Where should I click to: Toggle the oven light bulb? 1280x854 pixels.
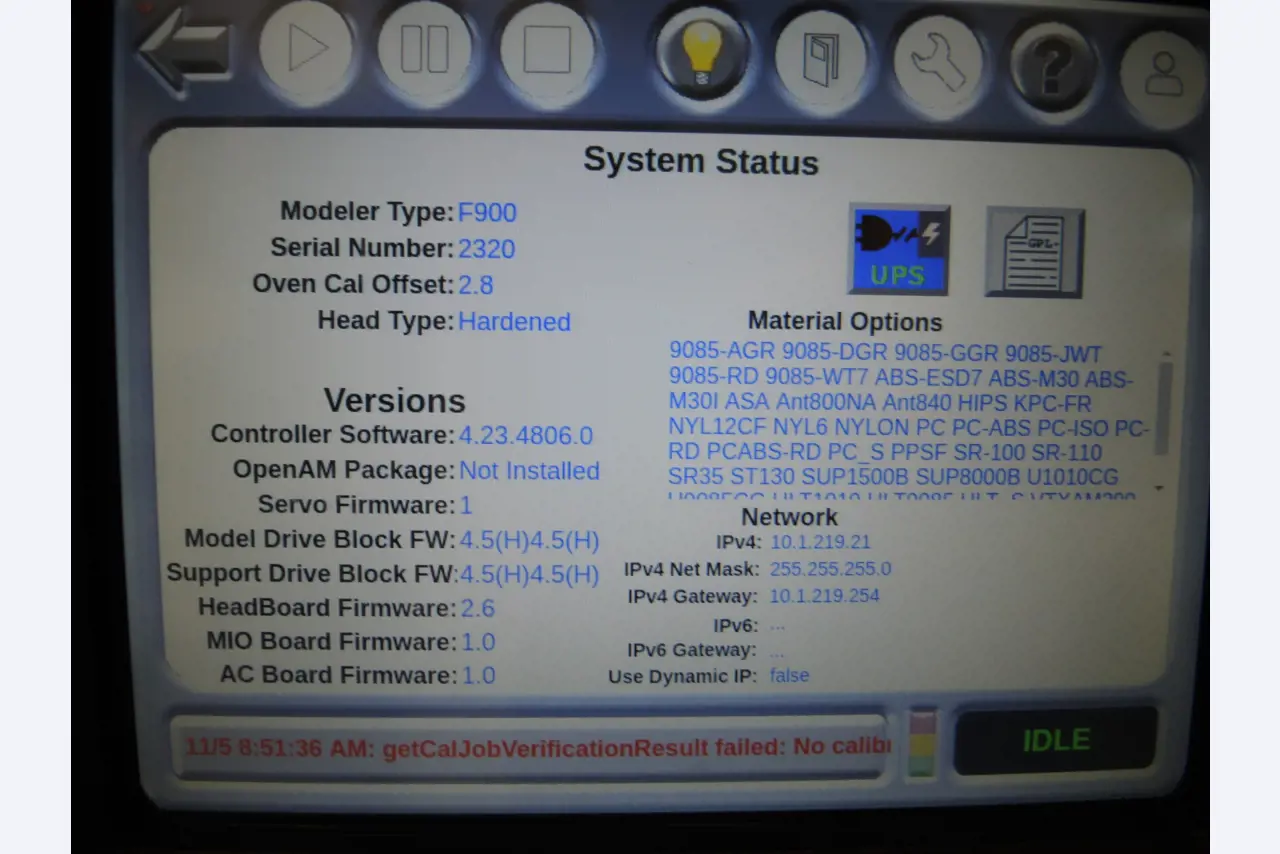tap(702, 52)
